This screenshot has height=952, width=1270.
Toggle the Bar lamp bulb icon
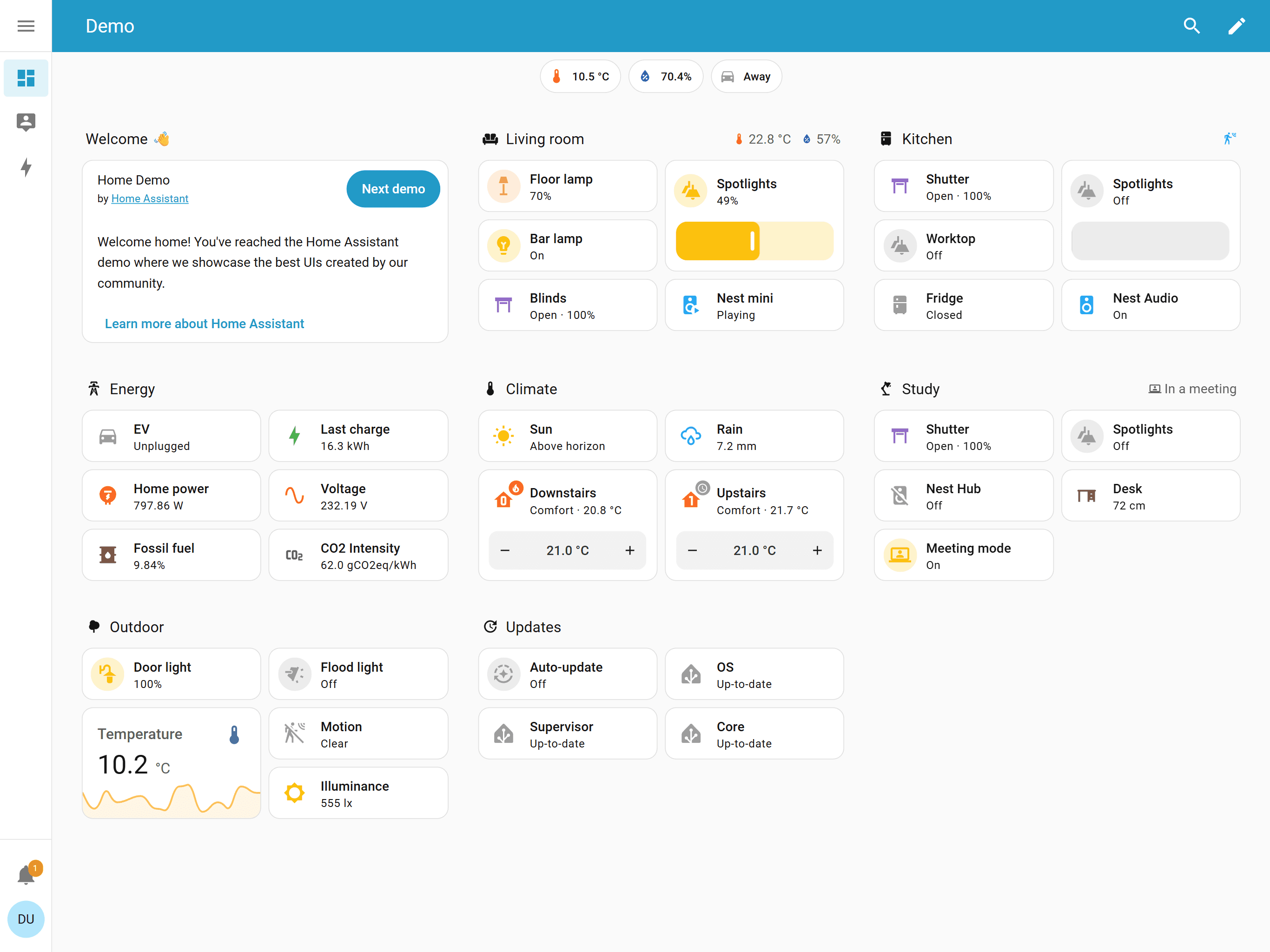point(503,246)
